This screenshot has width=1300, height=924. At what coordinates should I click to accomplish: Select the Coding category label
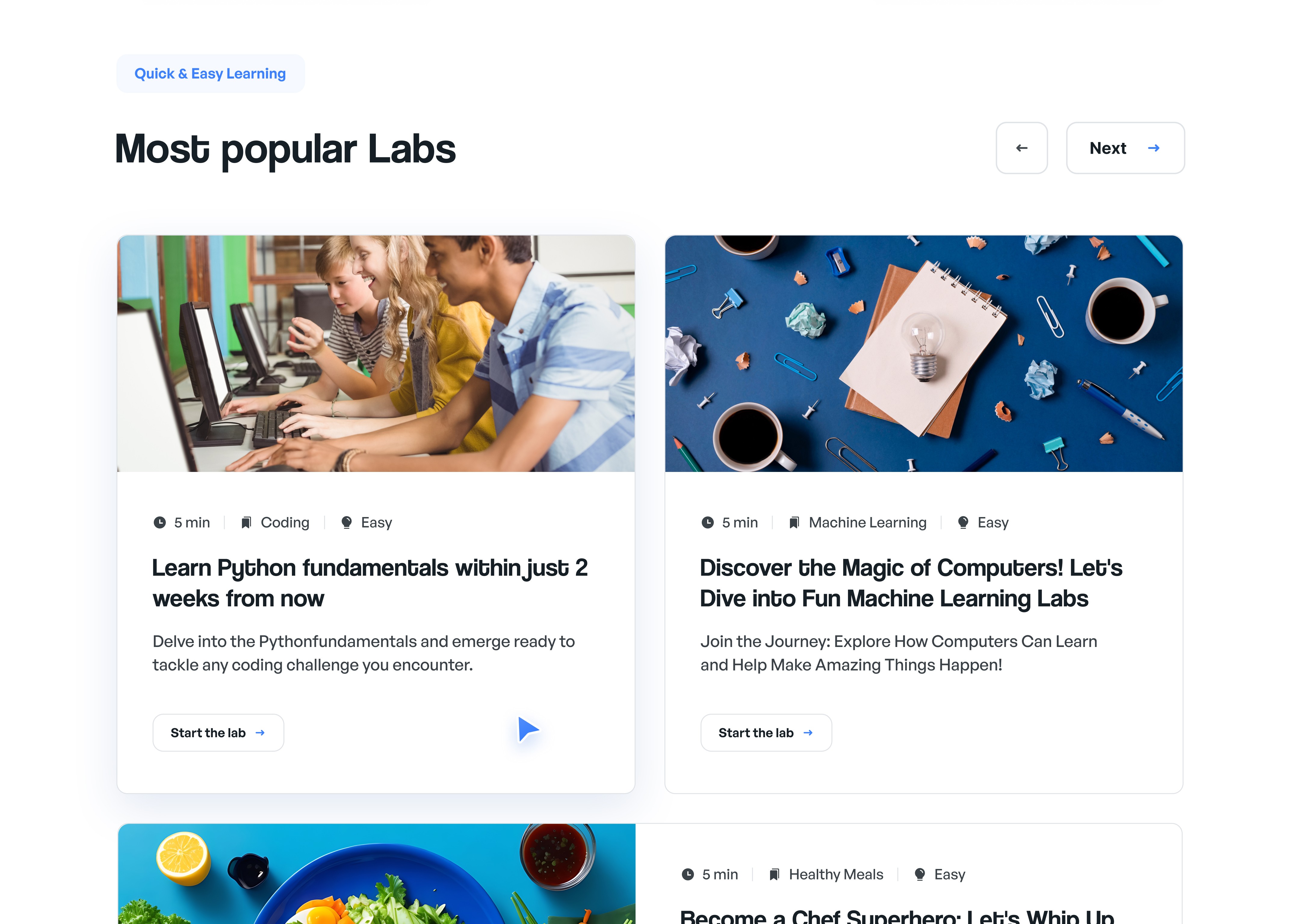[285, 522]
